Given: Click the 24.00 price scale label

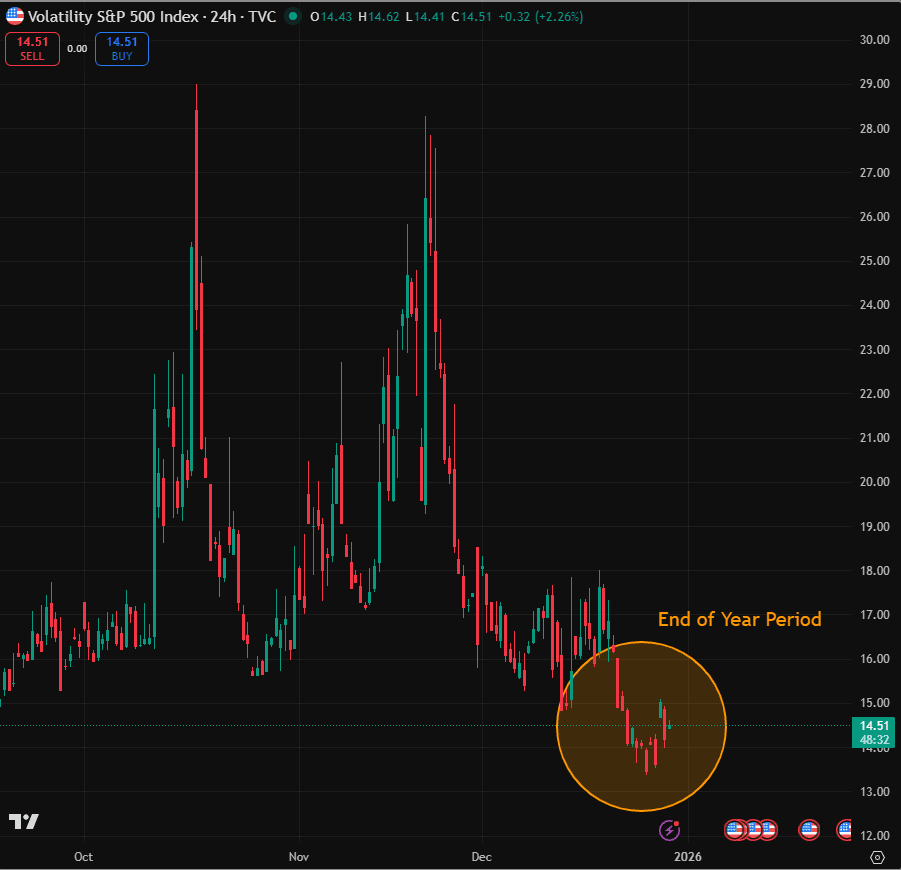Looking at the screenshot, I should pos(875,305).
